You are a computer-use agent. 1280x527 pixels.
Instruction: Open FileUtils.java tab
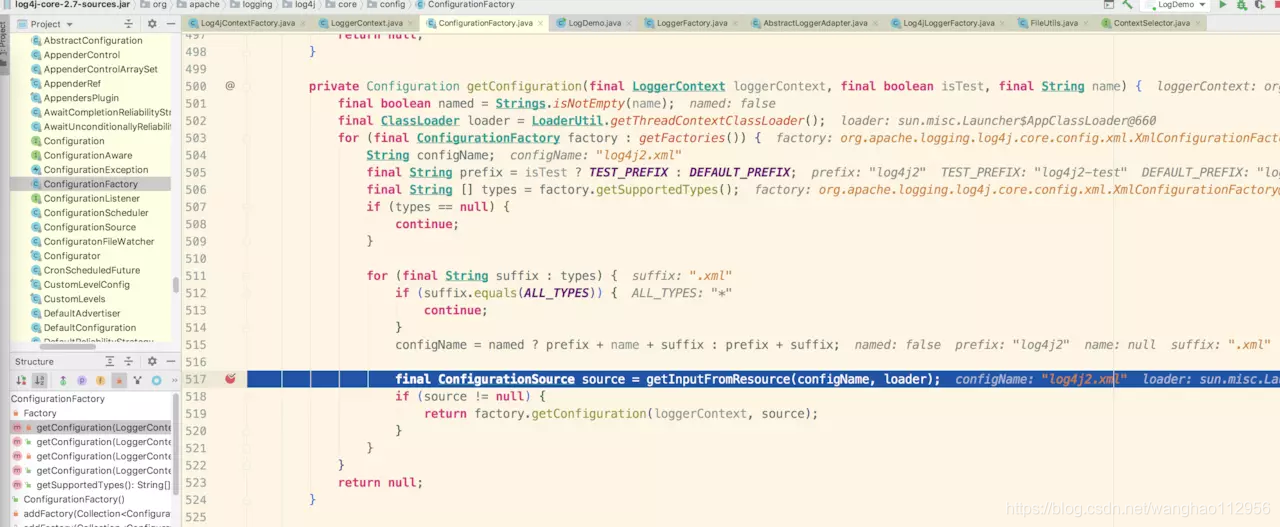[x=1053, y=23]
